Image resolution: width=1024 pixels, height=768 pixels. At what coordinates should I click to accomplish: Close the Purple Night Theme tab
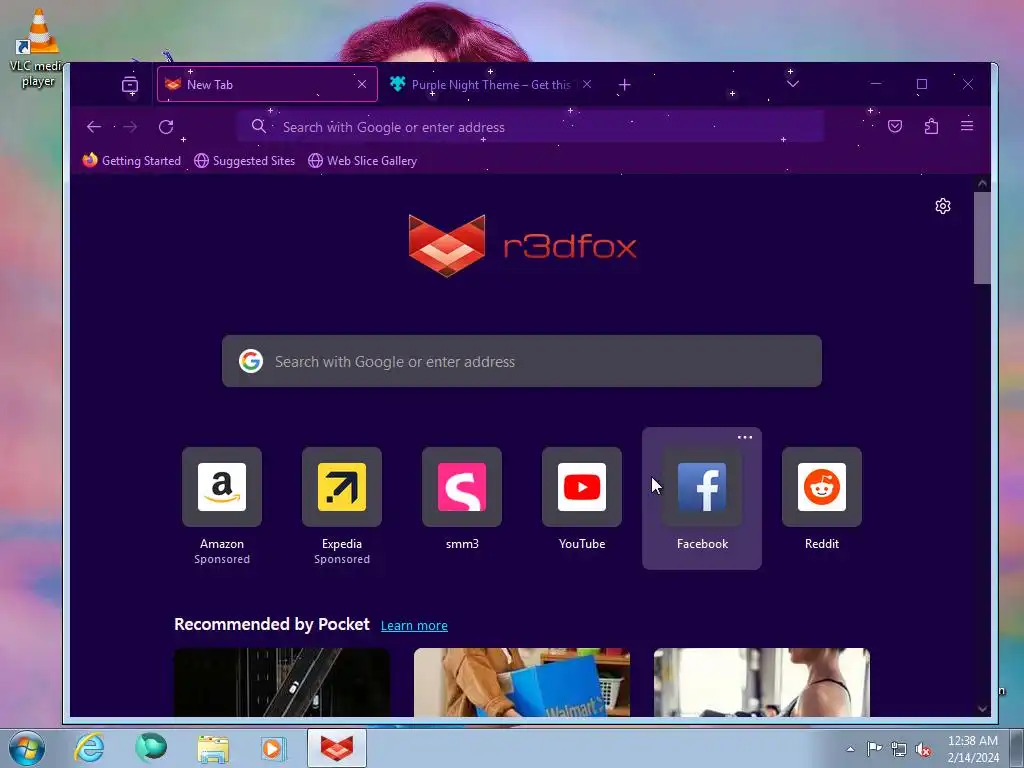click(x=587, y=84)
